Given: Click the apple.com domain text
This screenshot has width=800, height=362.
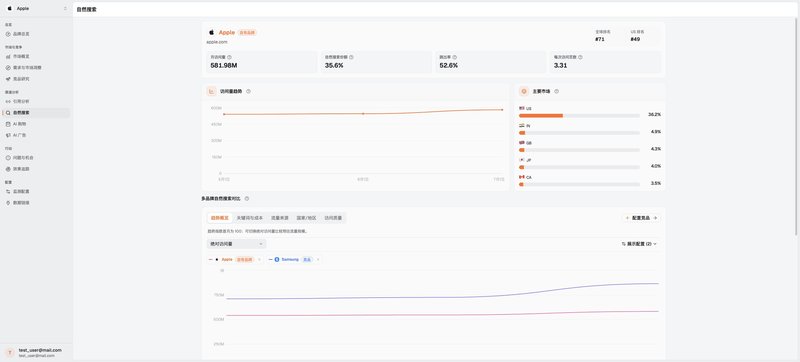Looking at the screenshot, I should [x=217, y=42].
